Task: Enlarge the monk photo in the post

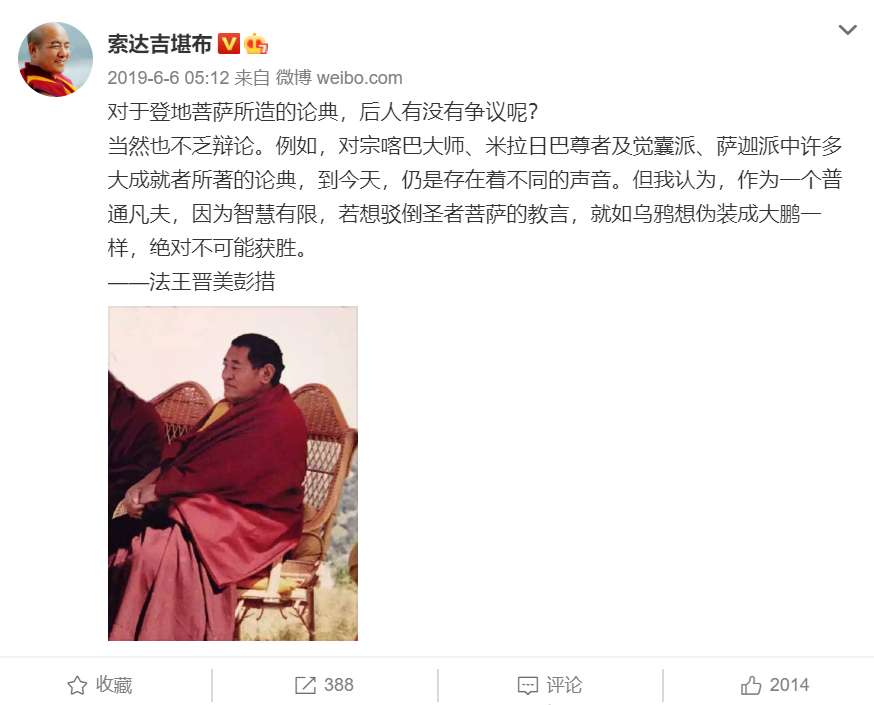Action: (233, 473)
